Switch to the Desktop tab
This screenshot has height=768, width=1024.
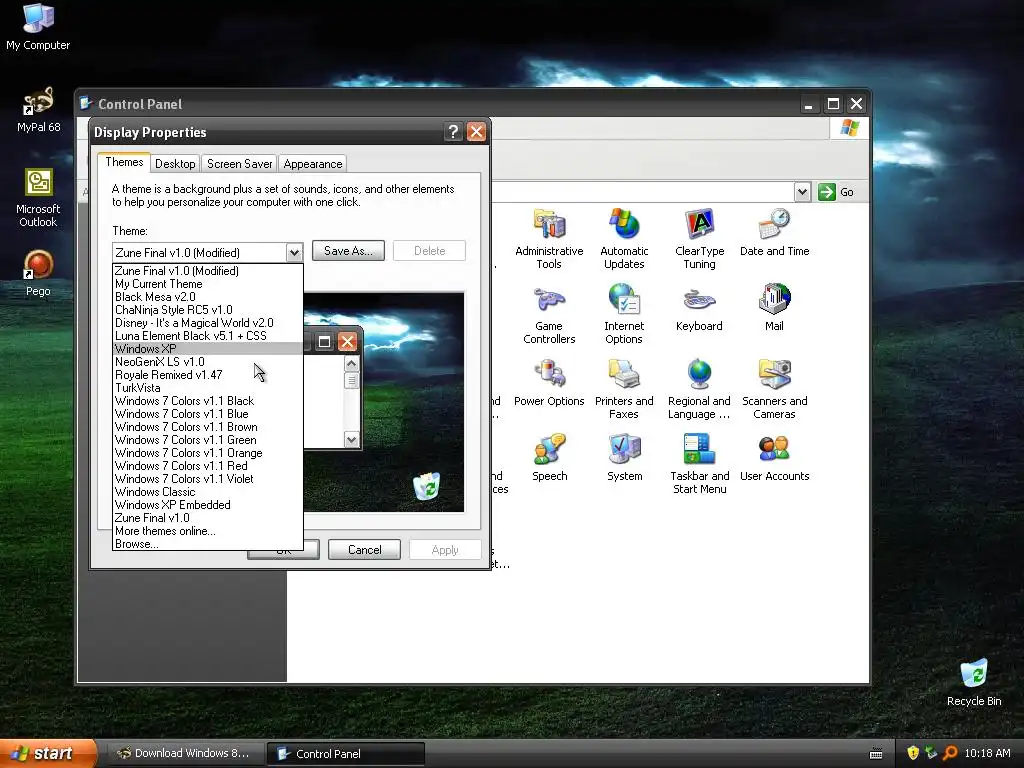pyautogui.click(x=175, y=164)
